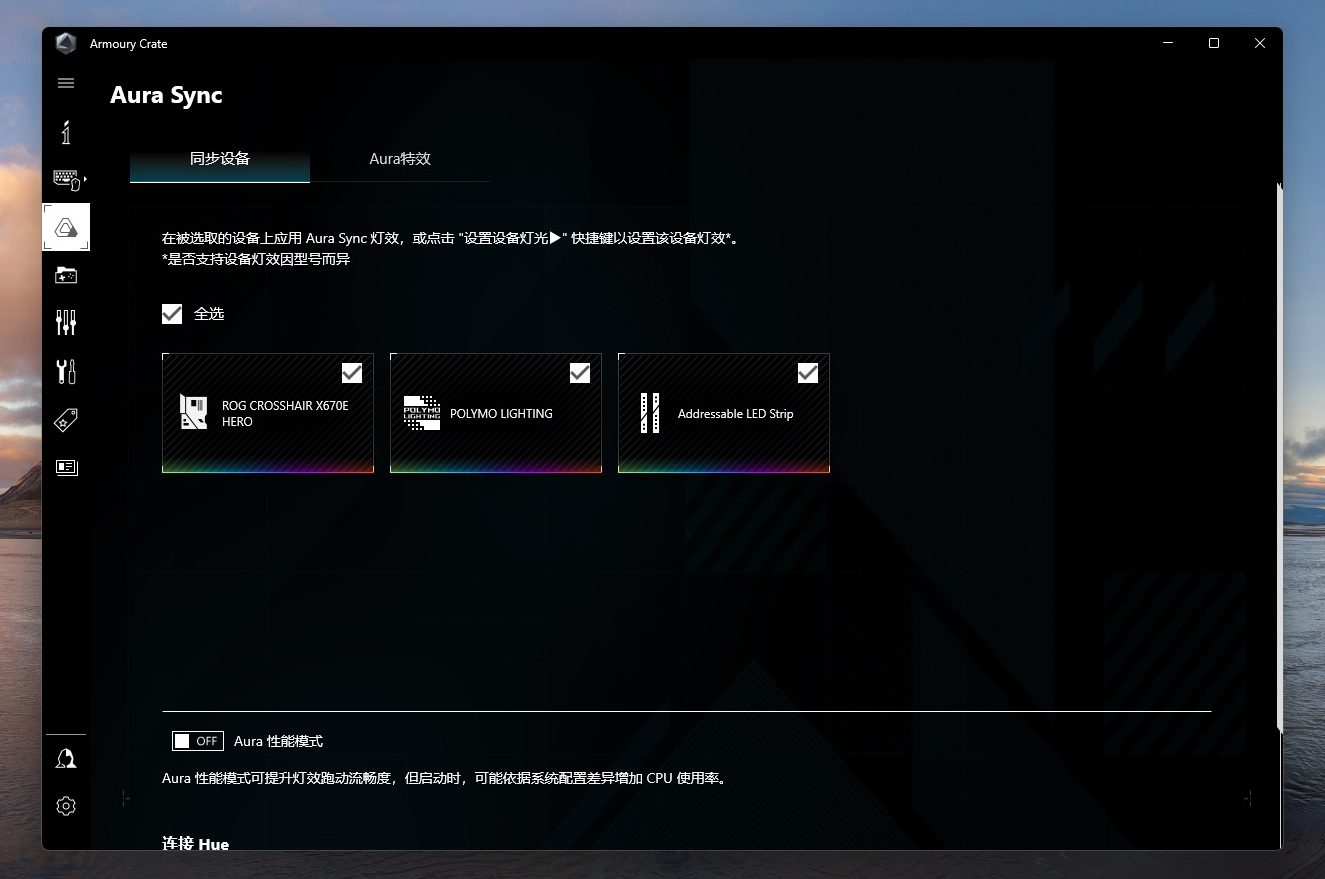Click the Addressable LED Strip icon
The image size is (1325, 879).
650,413
